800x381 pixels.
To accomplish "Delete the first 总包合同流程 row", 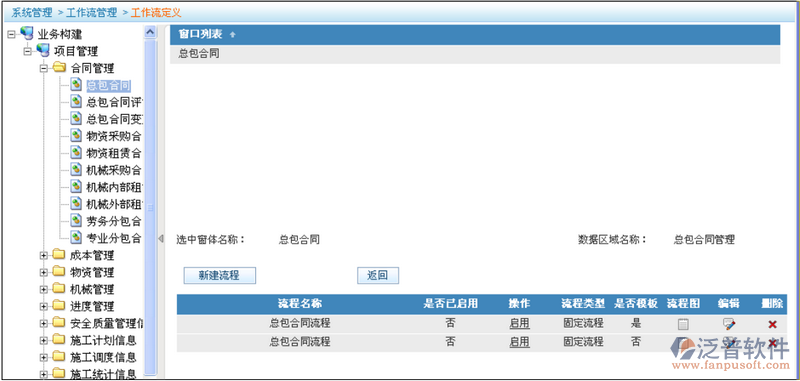I will [x=772, y=324].
